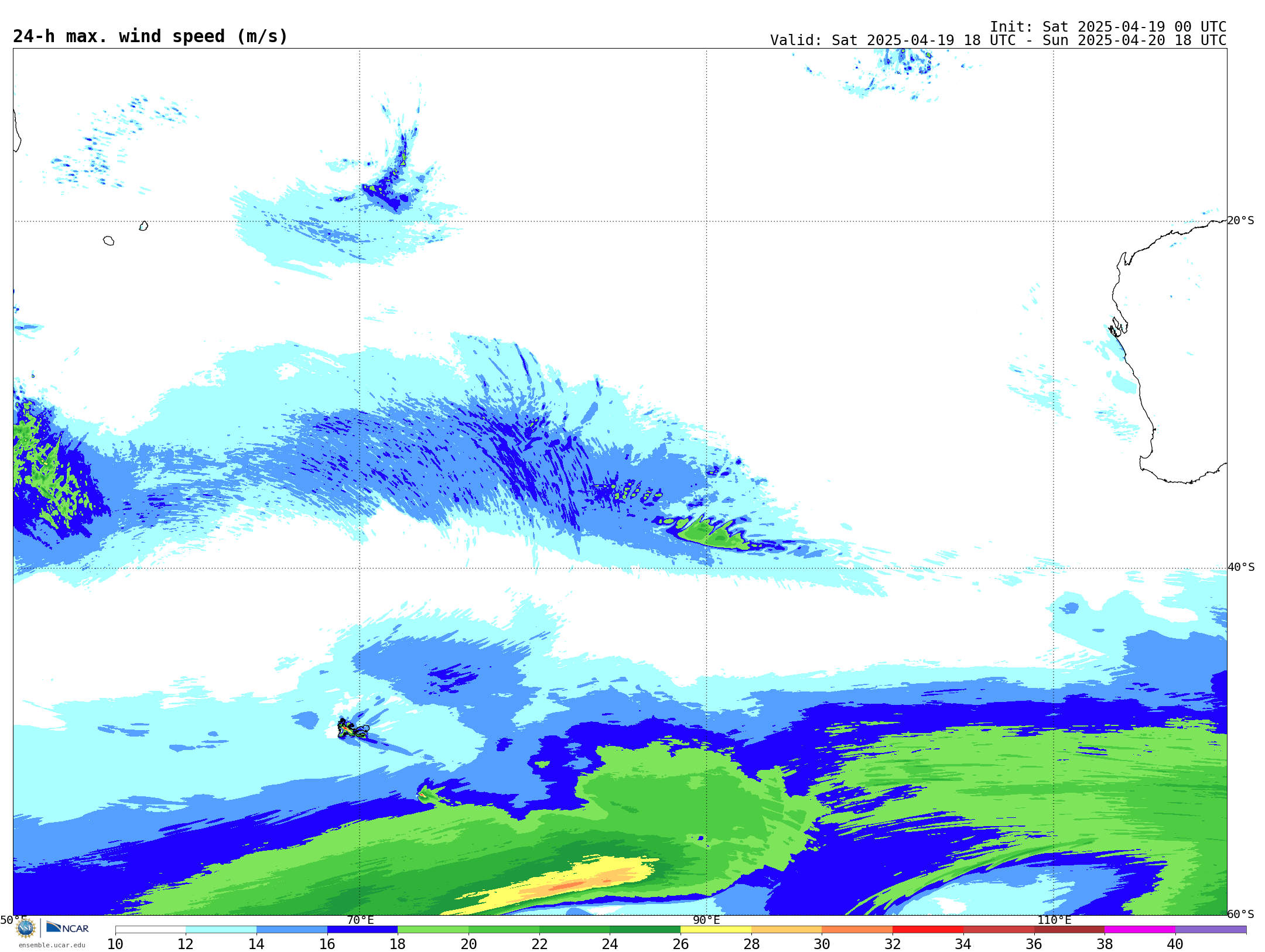
Task: Click the 110°E longitude label
Action: pyautogui.click(x=1054, y=920)
